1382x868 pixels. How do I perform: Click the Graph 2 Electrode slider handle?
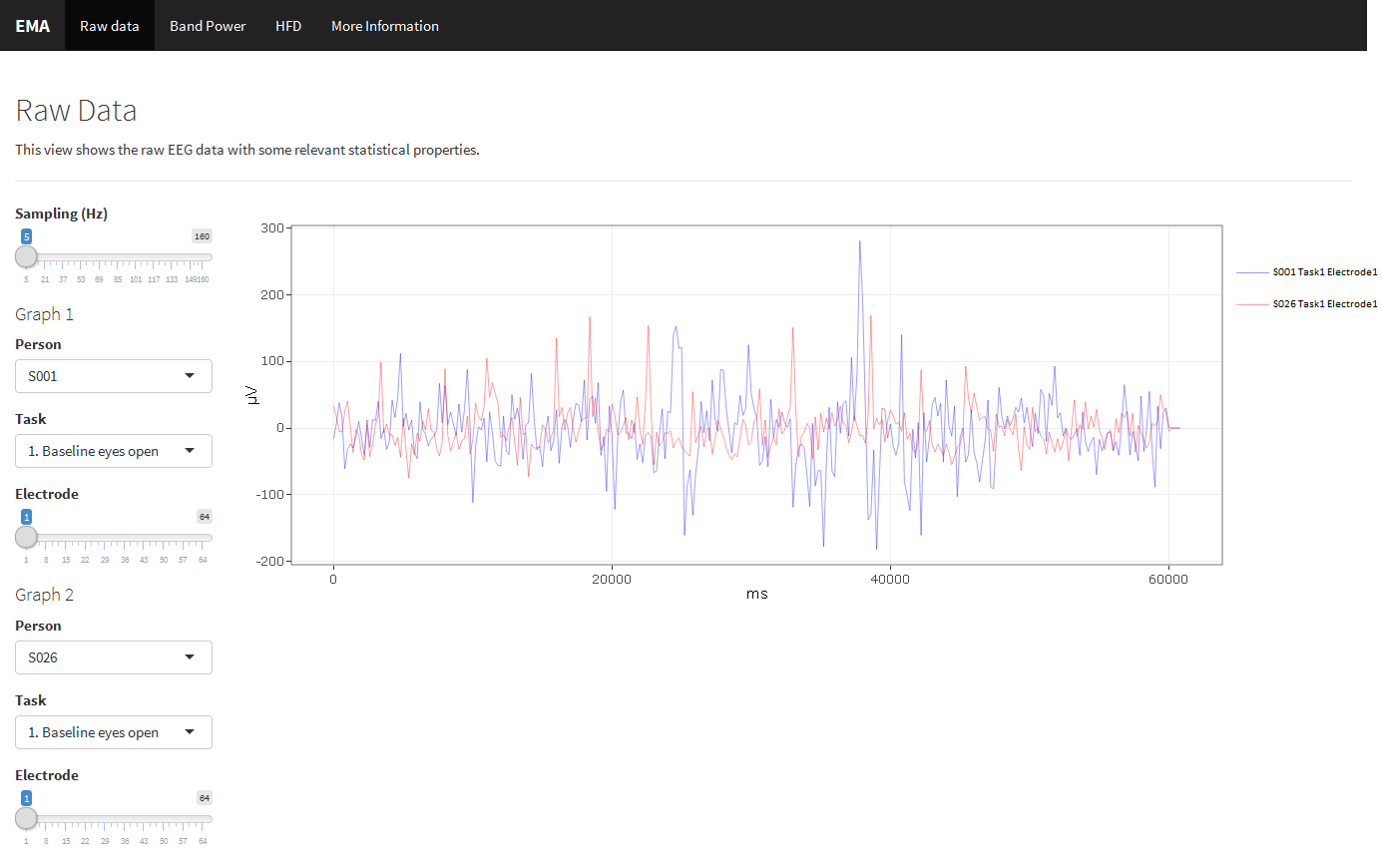26,818
